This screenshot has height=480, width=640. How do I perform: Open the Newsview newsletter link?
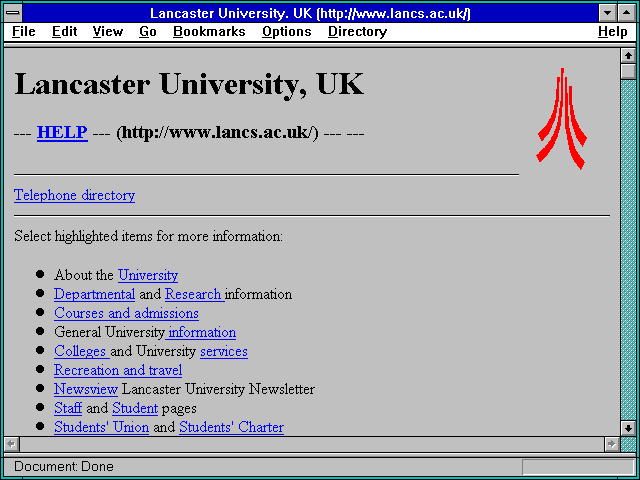(86, 389)
